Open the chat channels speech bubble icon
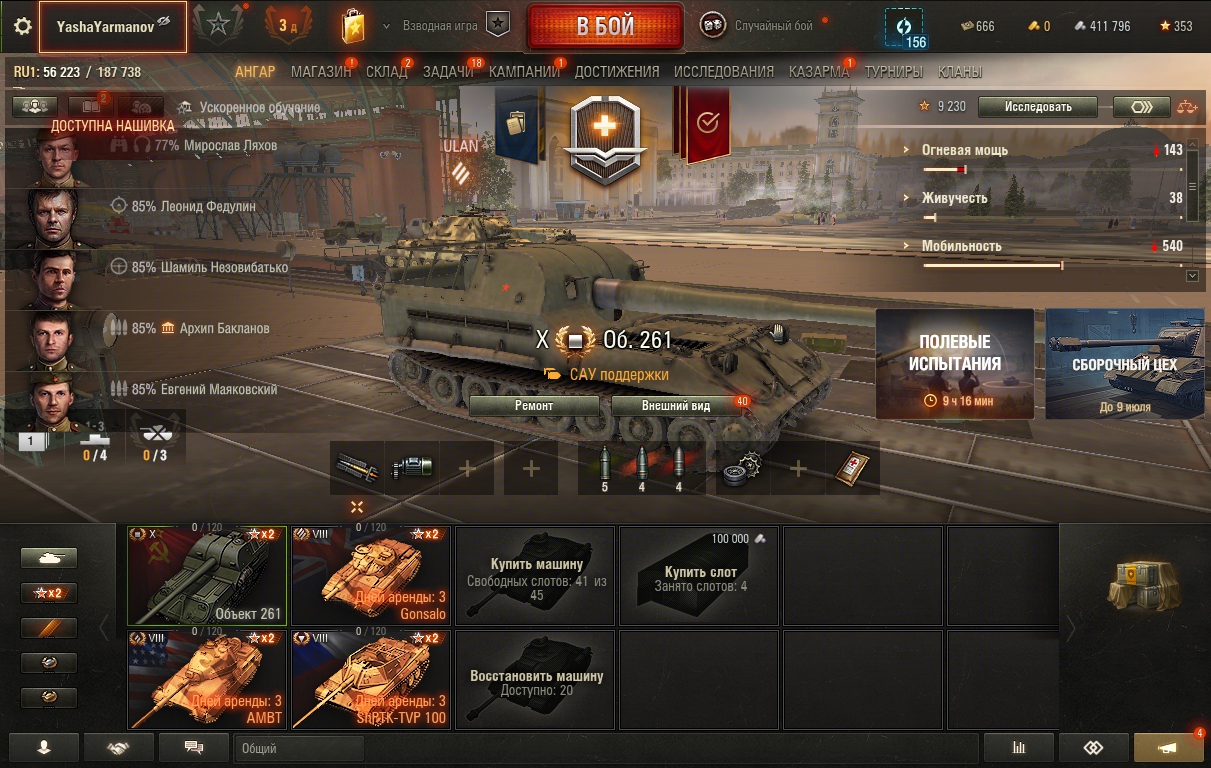This screenshot has width=1211, height=768. coord(194,748)
